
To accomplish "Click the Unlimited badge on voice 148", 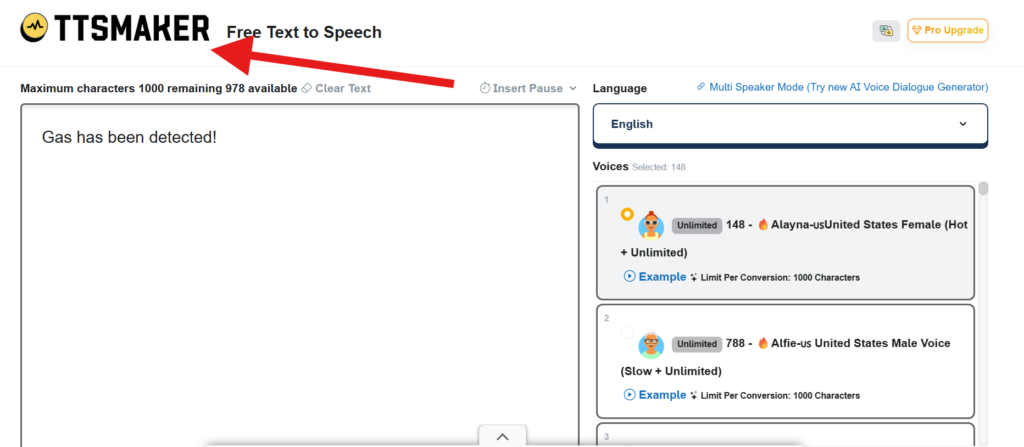I will 696,225.
